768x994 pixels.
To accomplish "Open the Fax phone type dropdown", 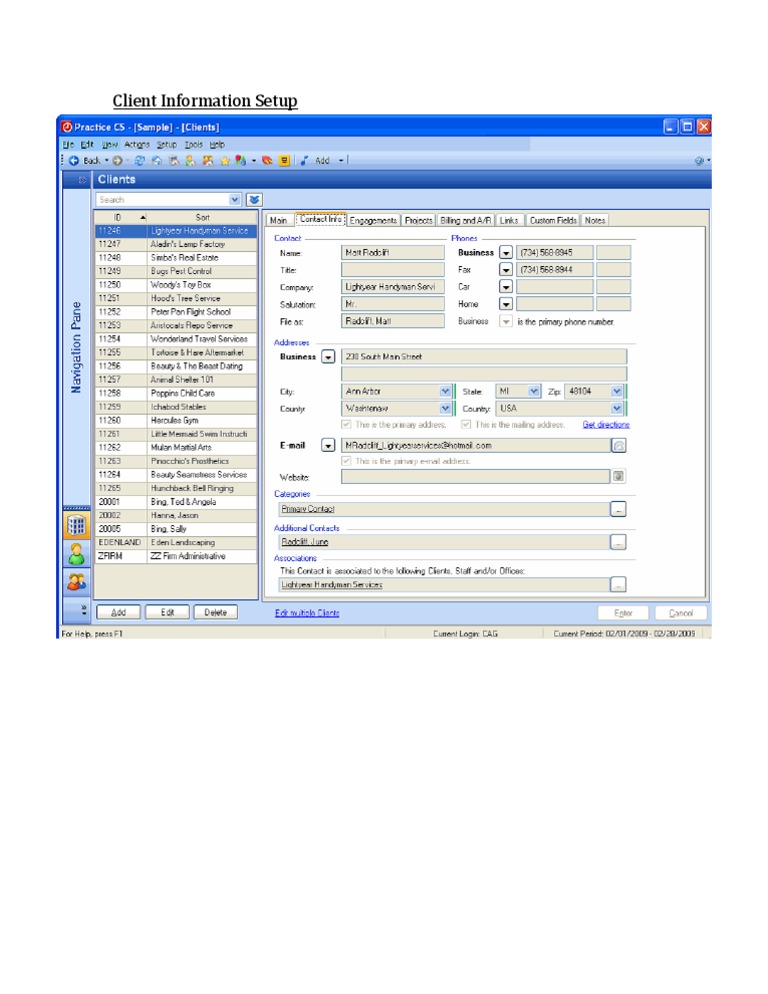I will click(505, 270).
